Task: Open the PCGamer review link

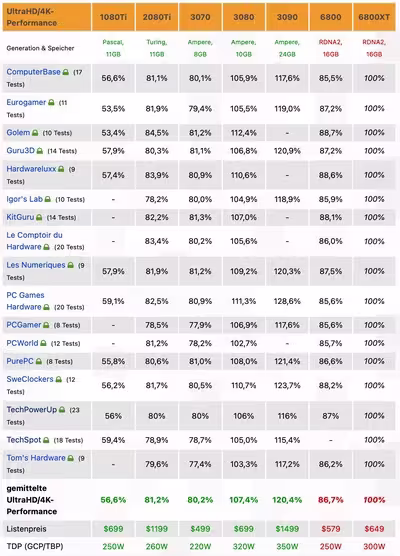Action: coord(24,325)
